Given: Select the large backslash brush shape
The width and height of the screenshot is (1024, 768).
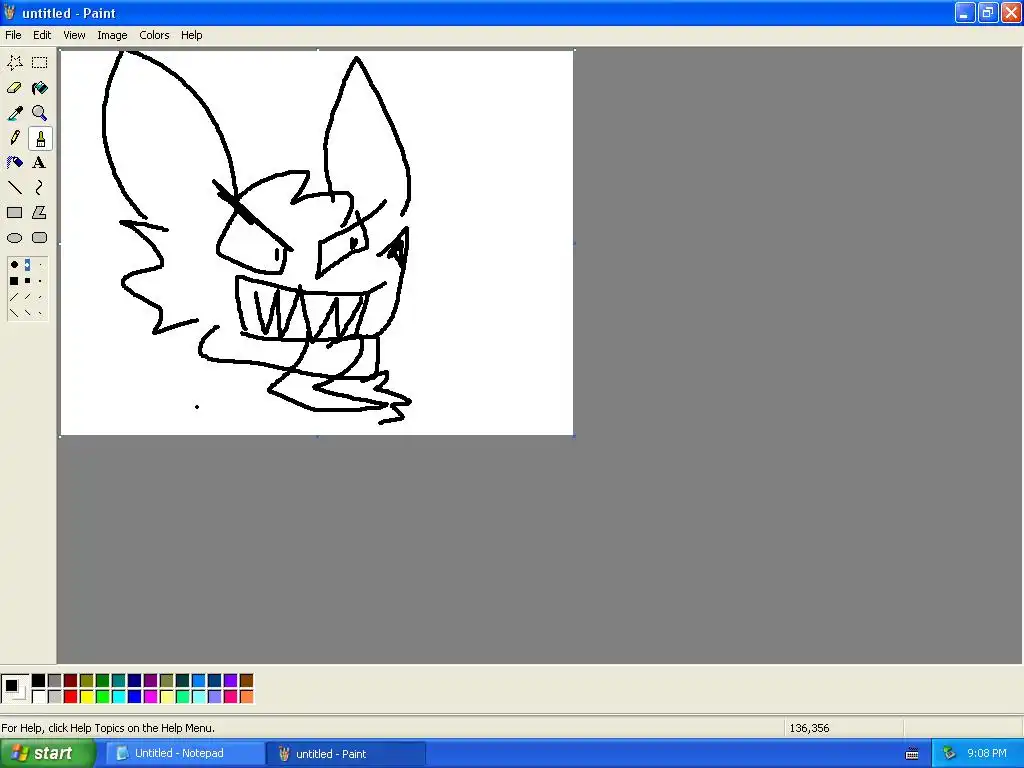Looking at the screenshot, I should point(14,313).
